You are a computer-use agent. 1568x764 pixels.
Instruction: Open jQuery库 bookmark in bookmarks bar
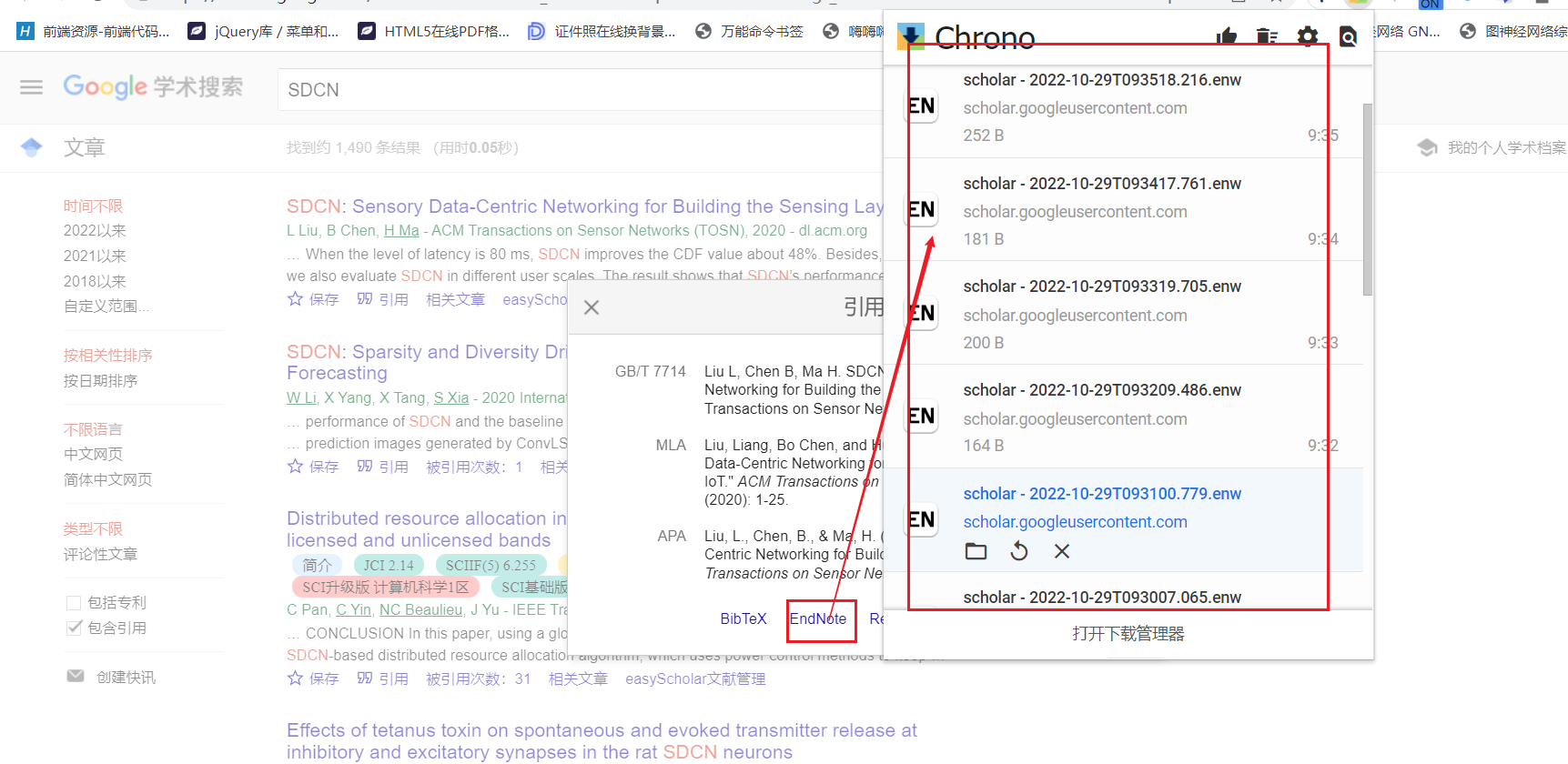[263, 31]
